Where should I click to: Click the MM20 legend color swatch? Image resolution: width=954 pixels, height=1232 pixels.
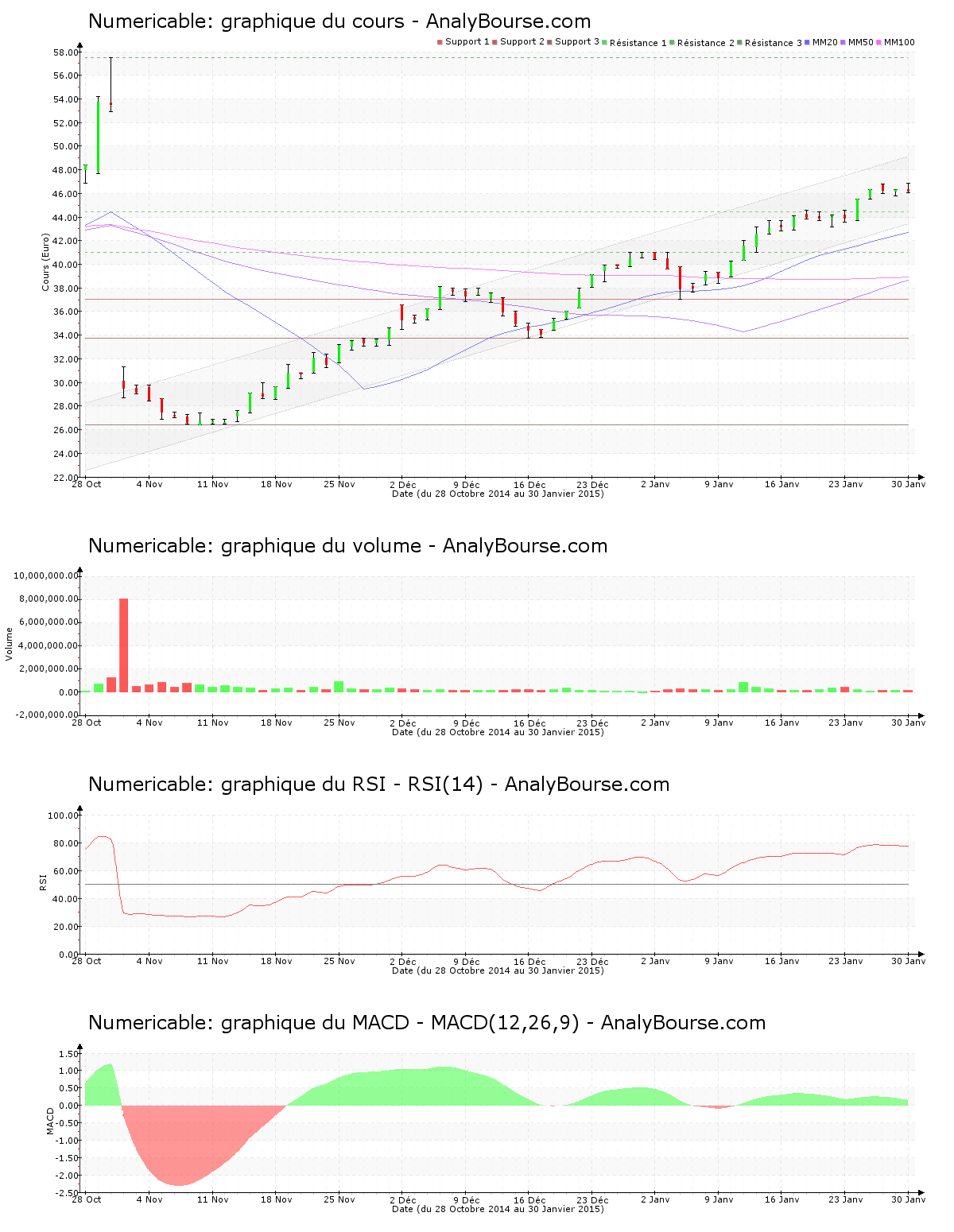pos(808,42)
